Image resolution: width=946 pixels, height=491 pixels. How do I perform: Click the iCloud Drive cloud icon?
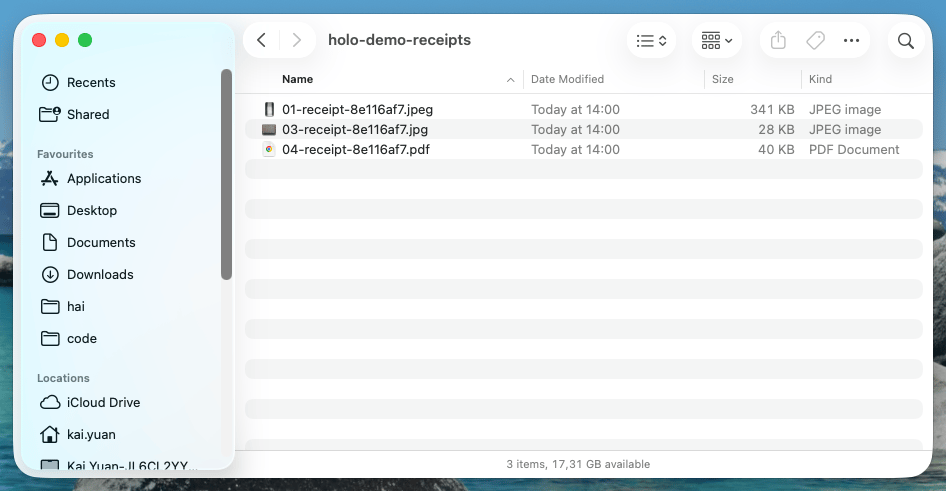point(50,402)
